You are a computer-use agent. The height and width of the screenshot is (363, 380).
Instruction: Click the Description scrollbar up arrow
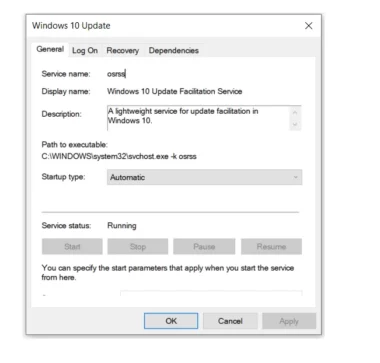pos(295,112)
